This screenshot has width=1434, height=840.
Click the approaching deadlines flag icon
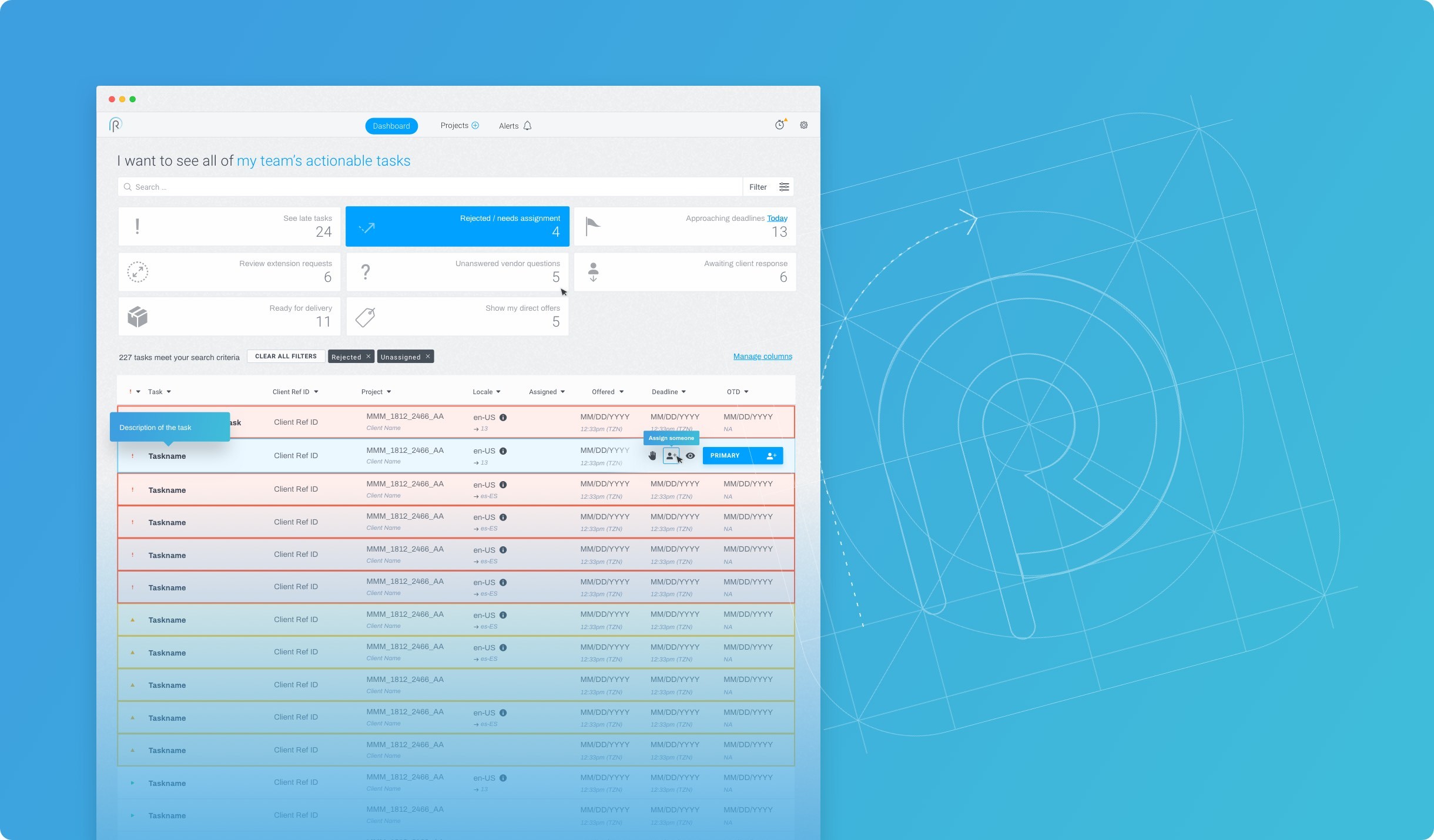tap(591, 225)
